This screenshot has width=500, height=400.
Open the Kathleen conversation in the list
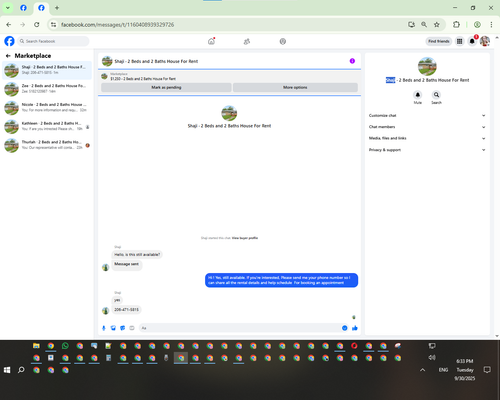coord(47,126)
